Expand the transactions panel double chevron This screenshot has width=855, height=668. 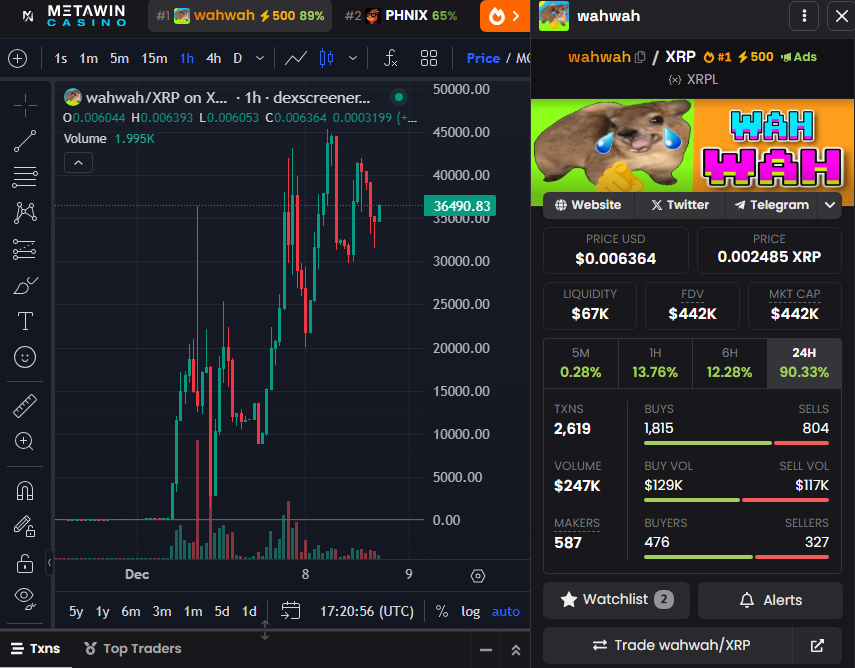tap(516, 650)
